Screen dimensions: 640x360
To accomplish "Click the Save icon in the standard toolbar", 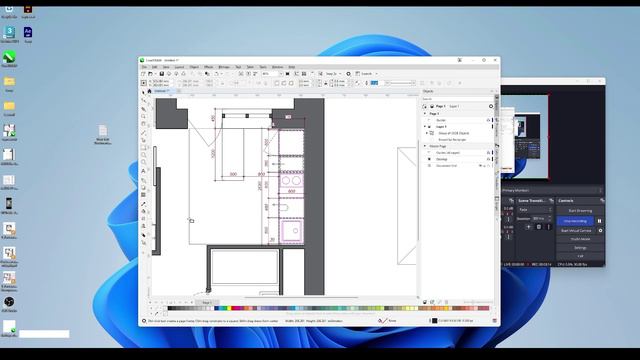I will click(162, 74).
